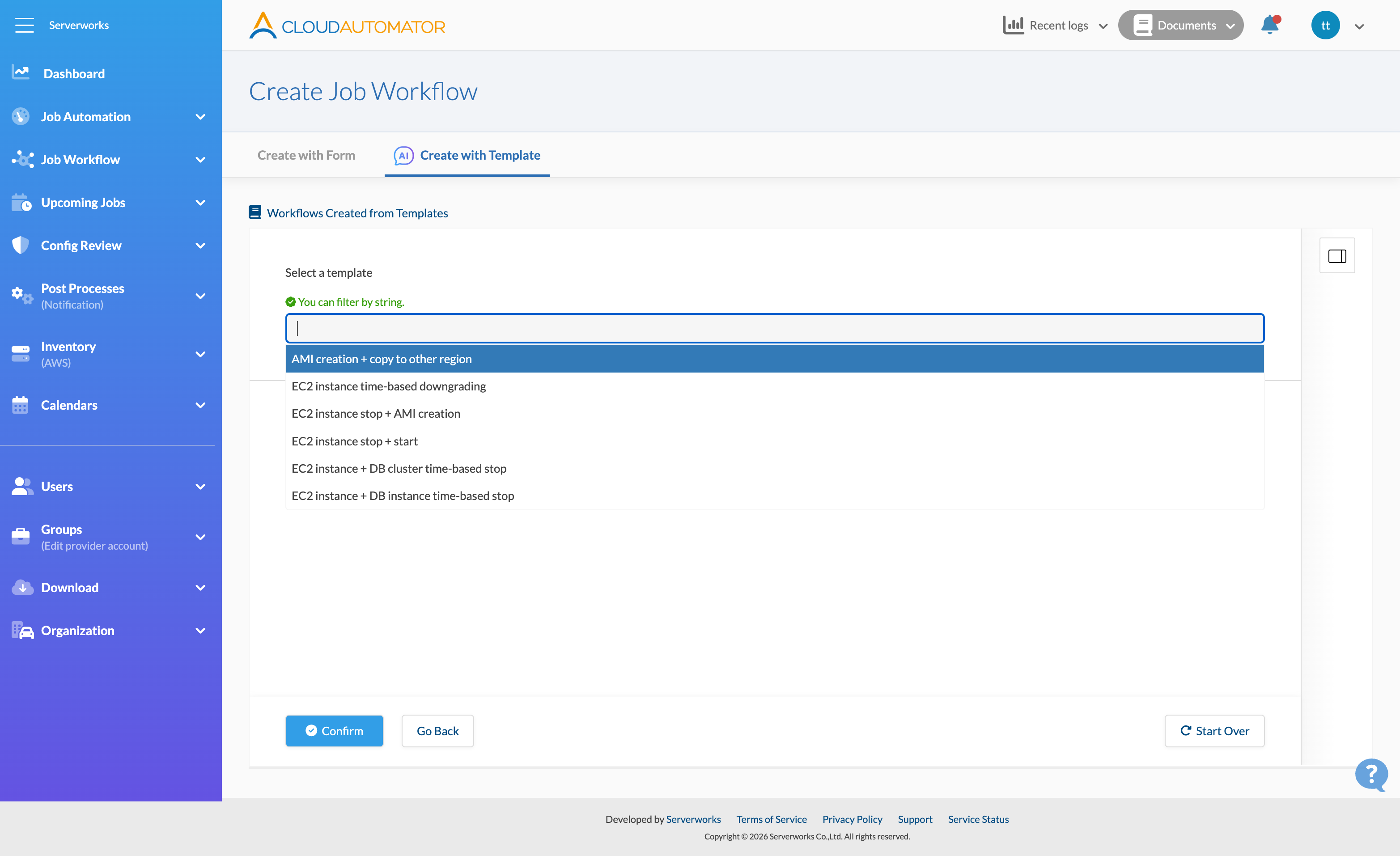The height and width of the screenshot is (856, 1400).
Task: Expand the Post Processes chevron
Action: pyautogui.click(x=200, y=296)
